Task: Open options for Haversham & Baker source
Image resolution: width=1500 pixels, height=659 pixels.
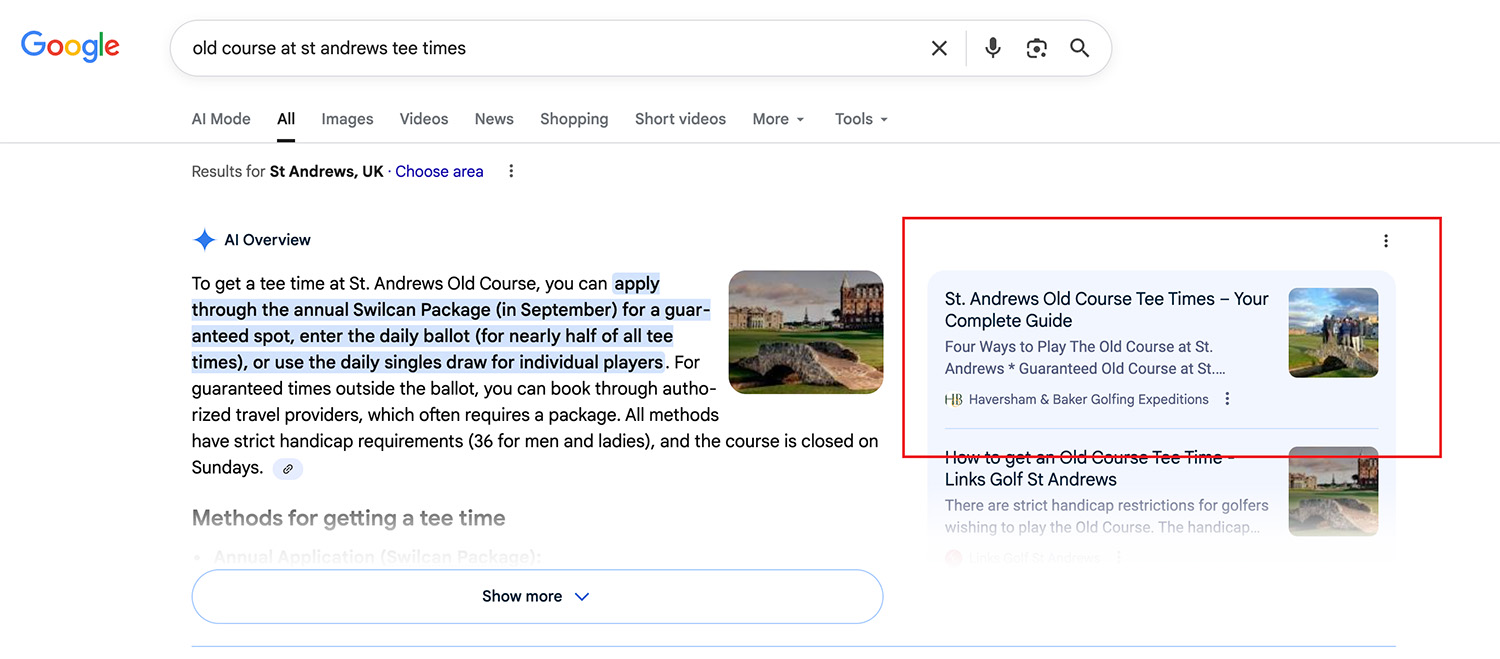Action: 1227,399
